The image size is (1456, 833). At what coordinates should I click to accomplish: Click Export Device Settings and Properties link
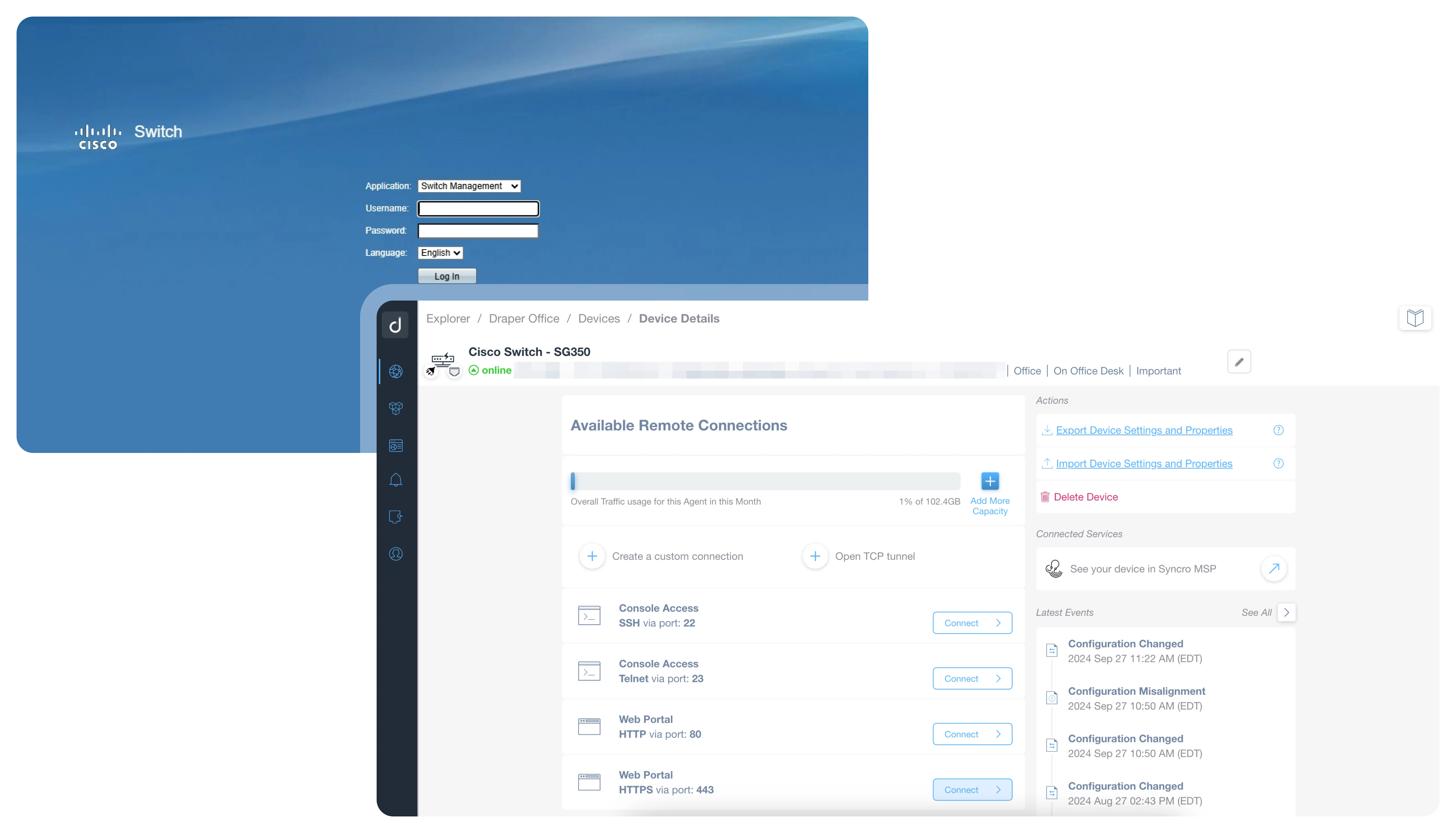click(x=1144, y=430)
